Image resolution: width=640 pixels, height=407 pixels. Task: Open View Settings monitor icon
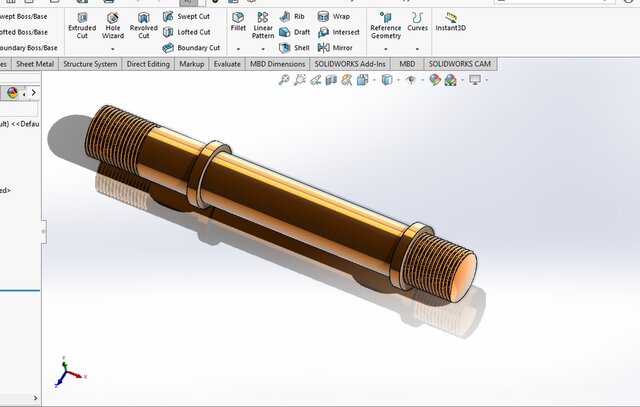pos(474,80)
